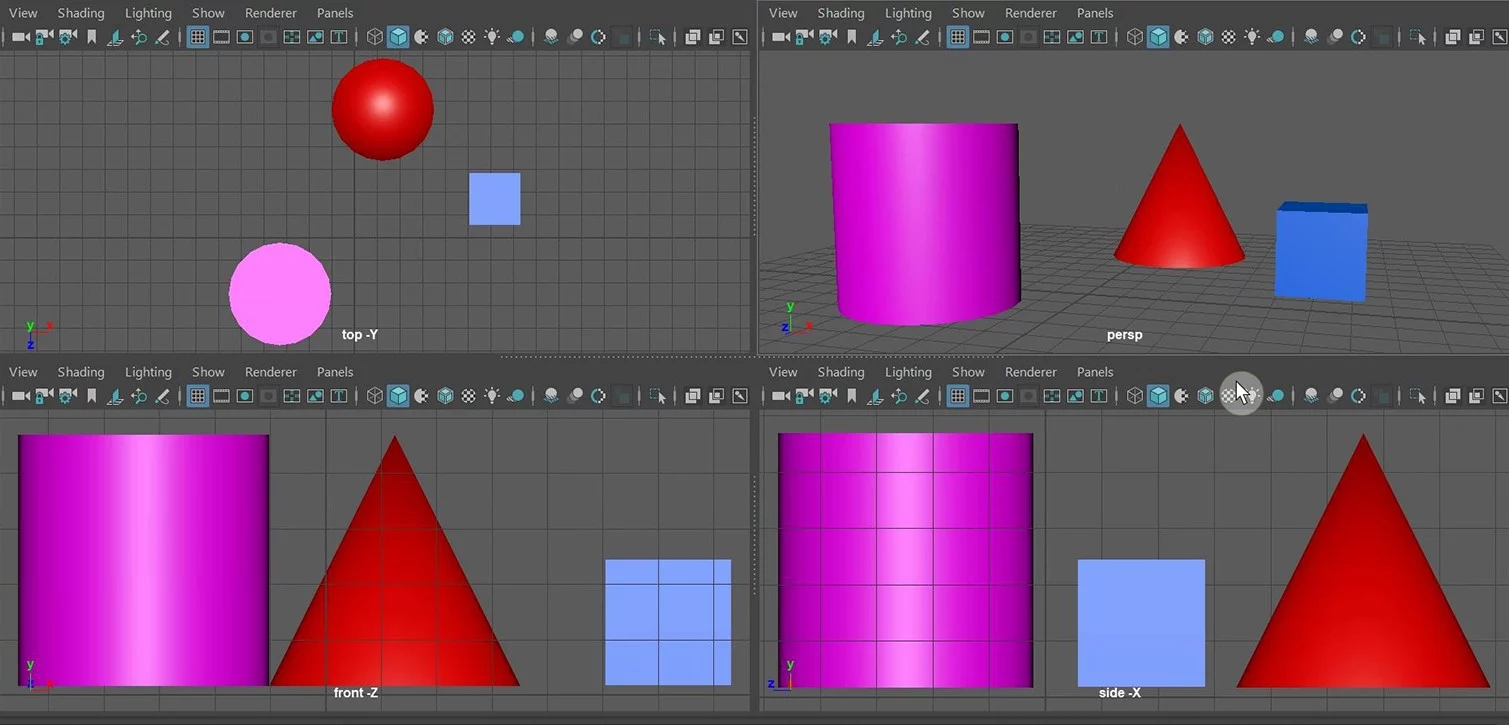Enable Wireframe on Shaded in front -Z panel
The image size is (1509, 725).
point(445,396)
